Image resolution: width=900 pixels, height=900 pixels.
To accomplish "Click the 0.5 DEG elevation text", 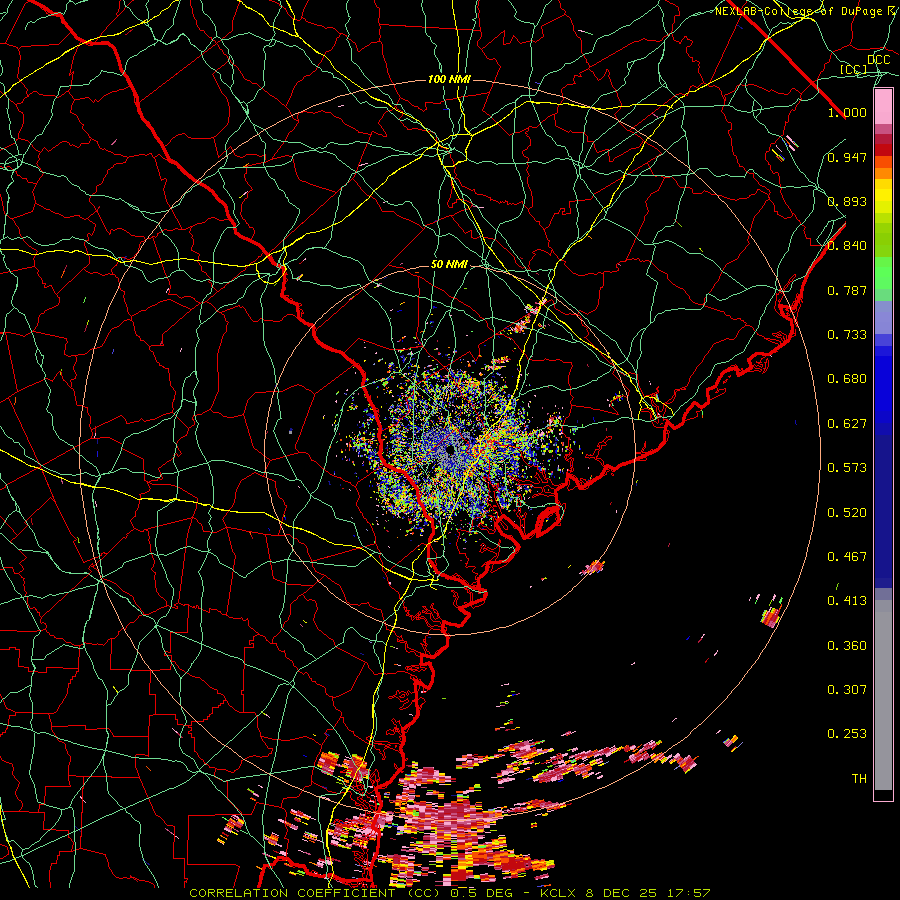I will pos(483,893).
